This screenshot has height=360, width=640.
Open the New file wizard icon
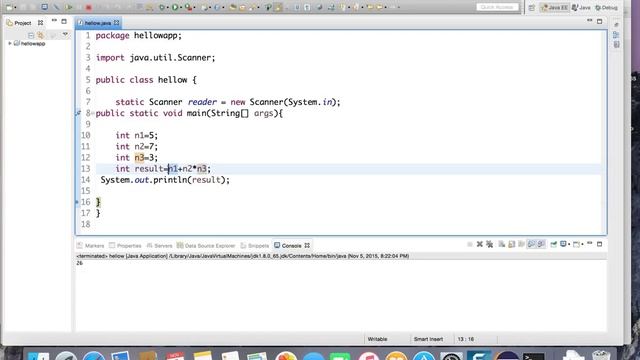pyautogui.click(x=9, y=7)
